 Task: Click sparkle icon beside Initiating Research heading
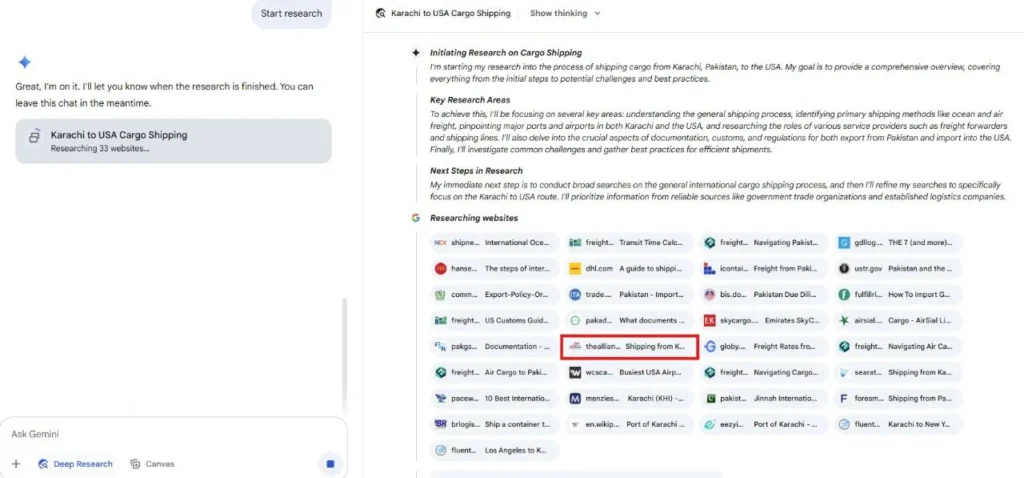click(x=415, y=53)
